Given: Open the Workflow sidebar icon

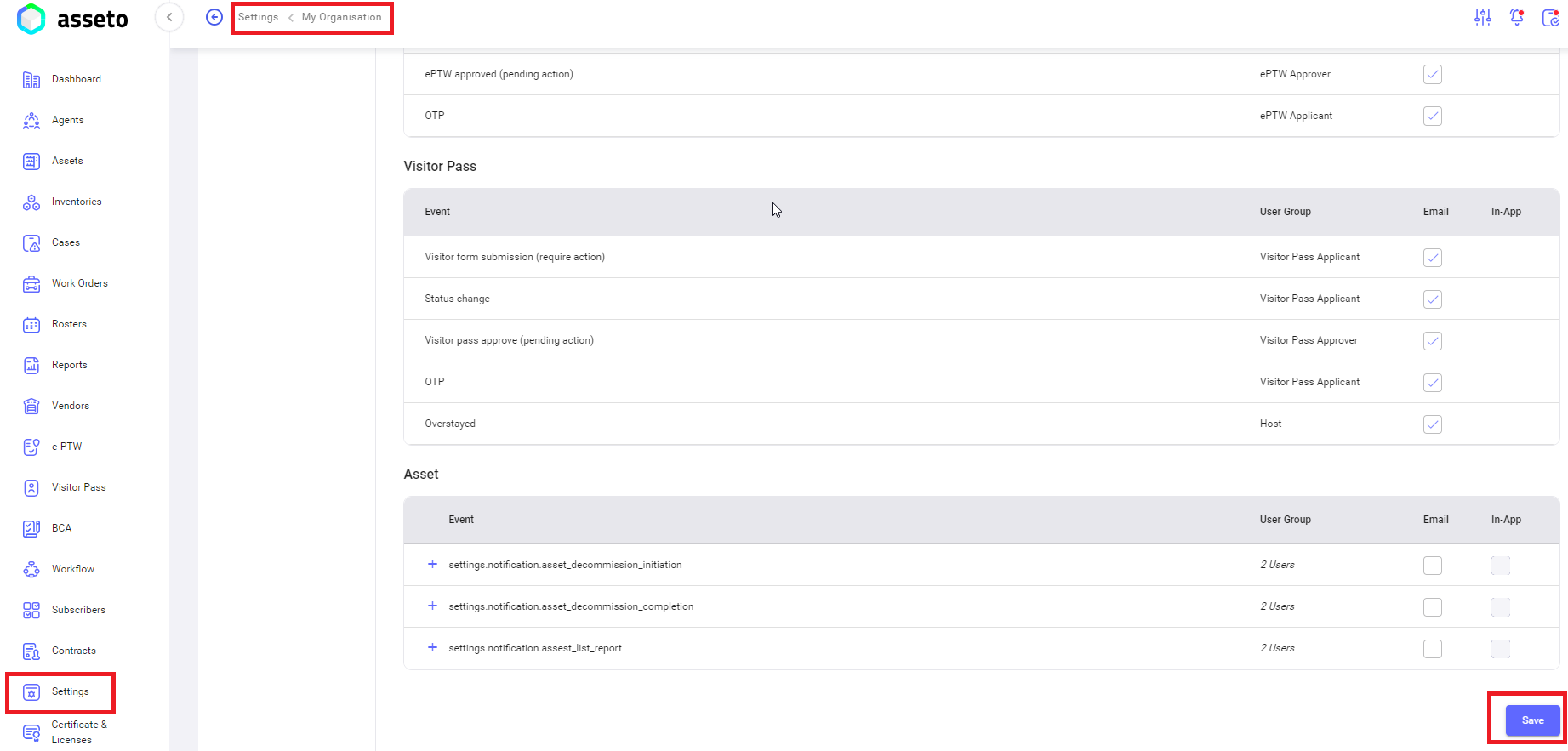Looking at the screenshot, I should (31, 570).
